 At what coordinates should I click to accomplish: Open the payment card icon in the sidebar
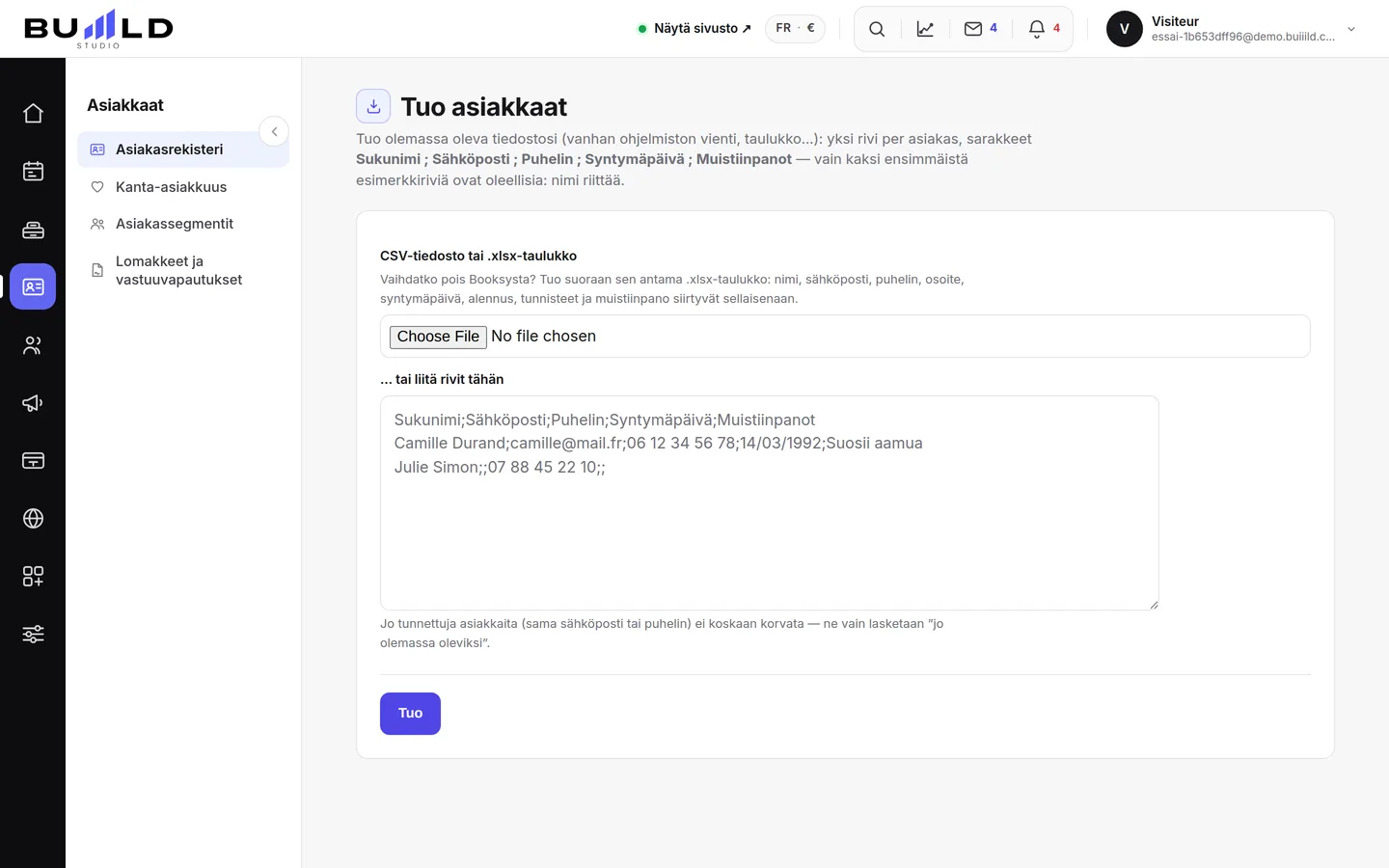point(33,460)
